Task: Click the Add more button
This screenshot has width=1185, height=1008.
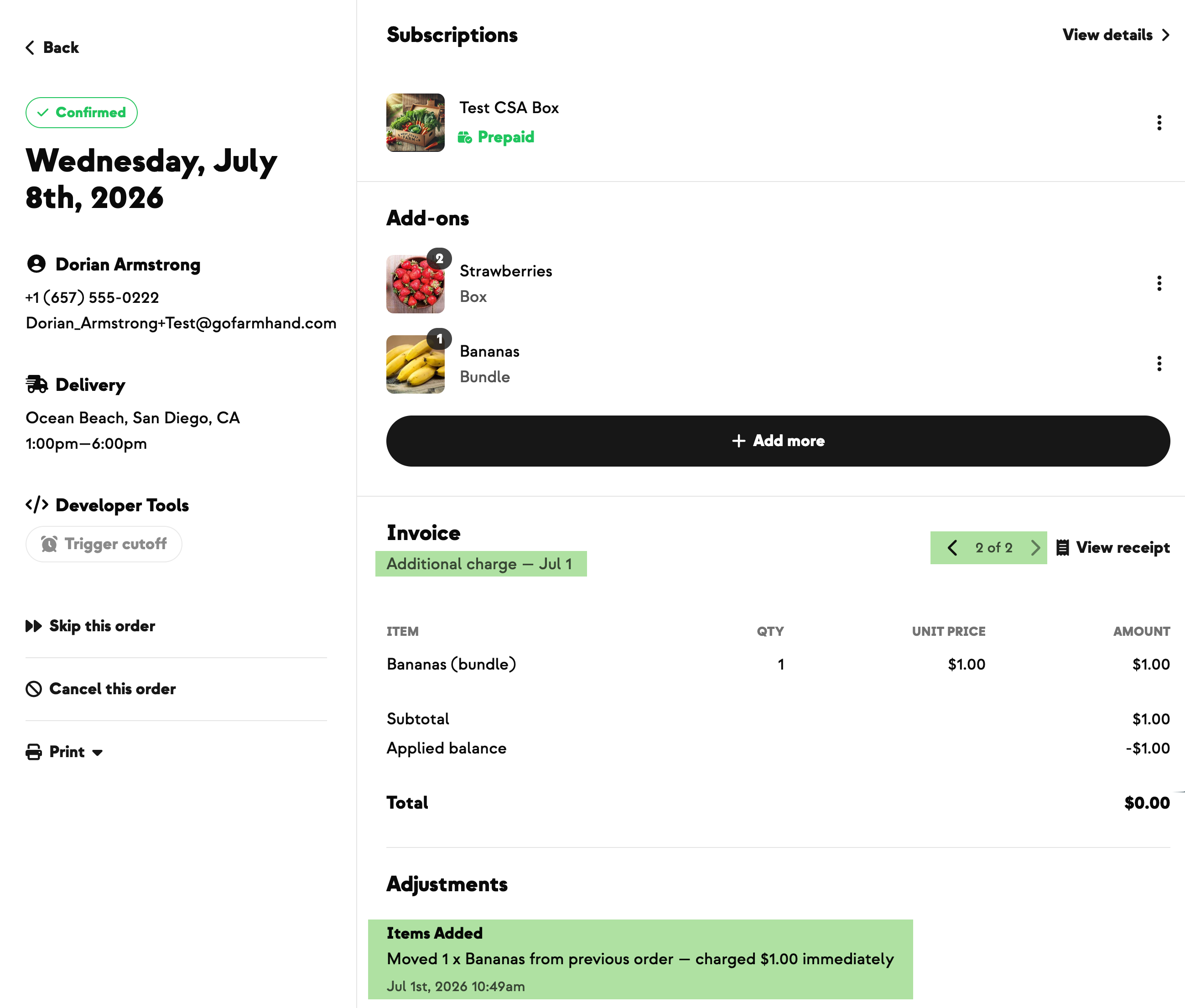Action: 778,441
